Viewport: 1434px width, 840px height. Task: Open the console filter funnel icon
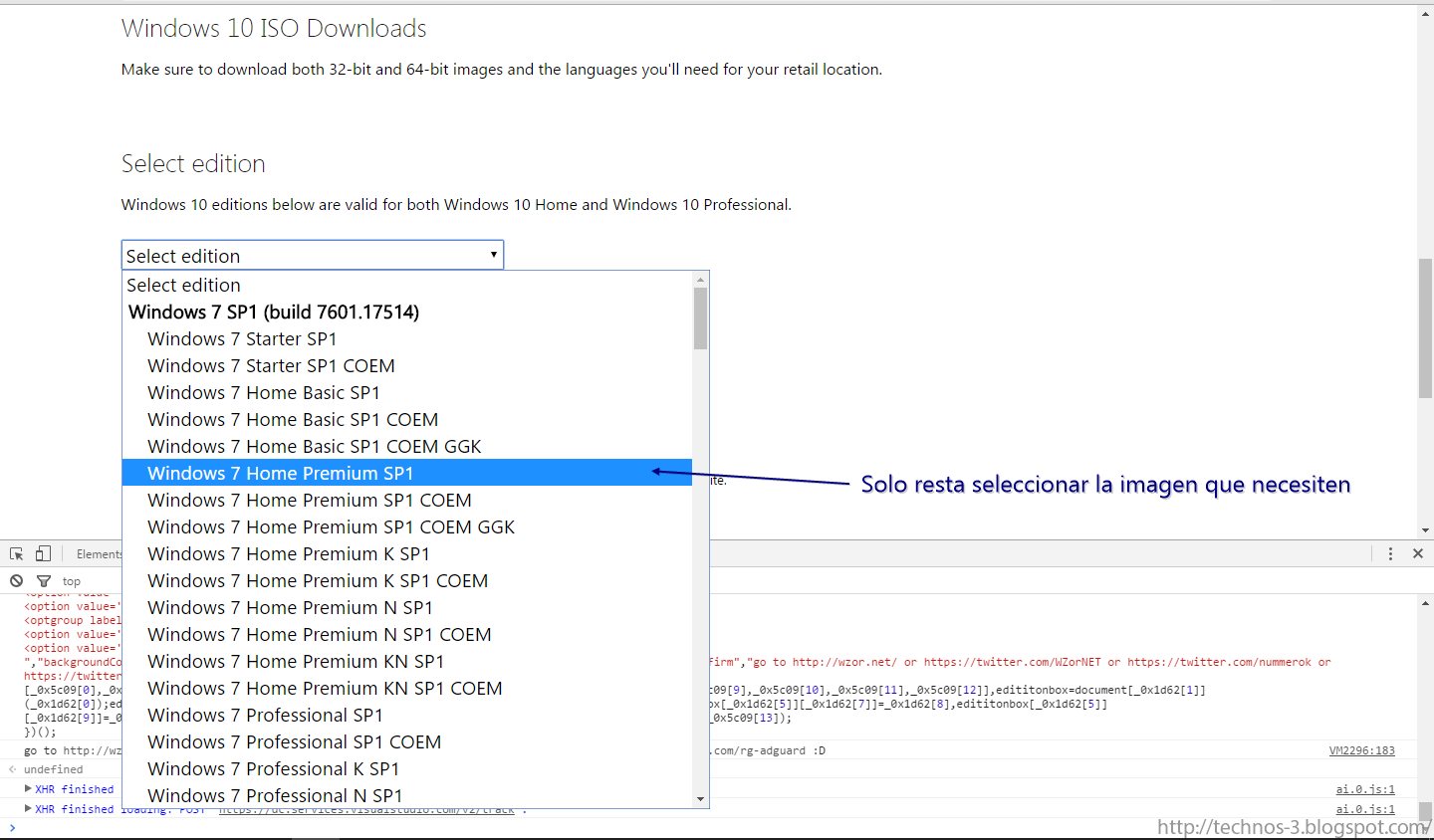(43, 581)
